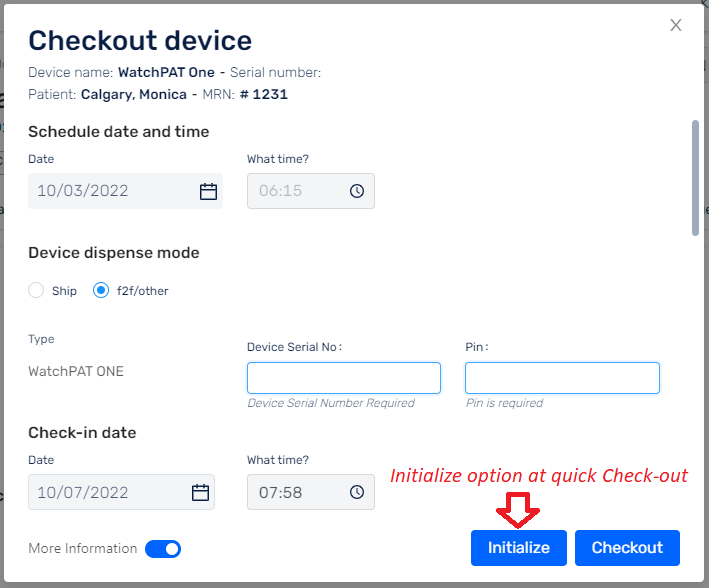Viewport: 709px width, 588px height.
Task: Select the f2f/other dispense mode
Action: [x=101, y=290]
